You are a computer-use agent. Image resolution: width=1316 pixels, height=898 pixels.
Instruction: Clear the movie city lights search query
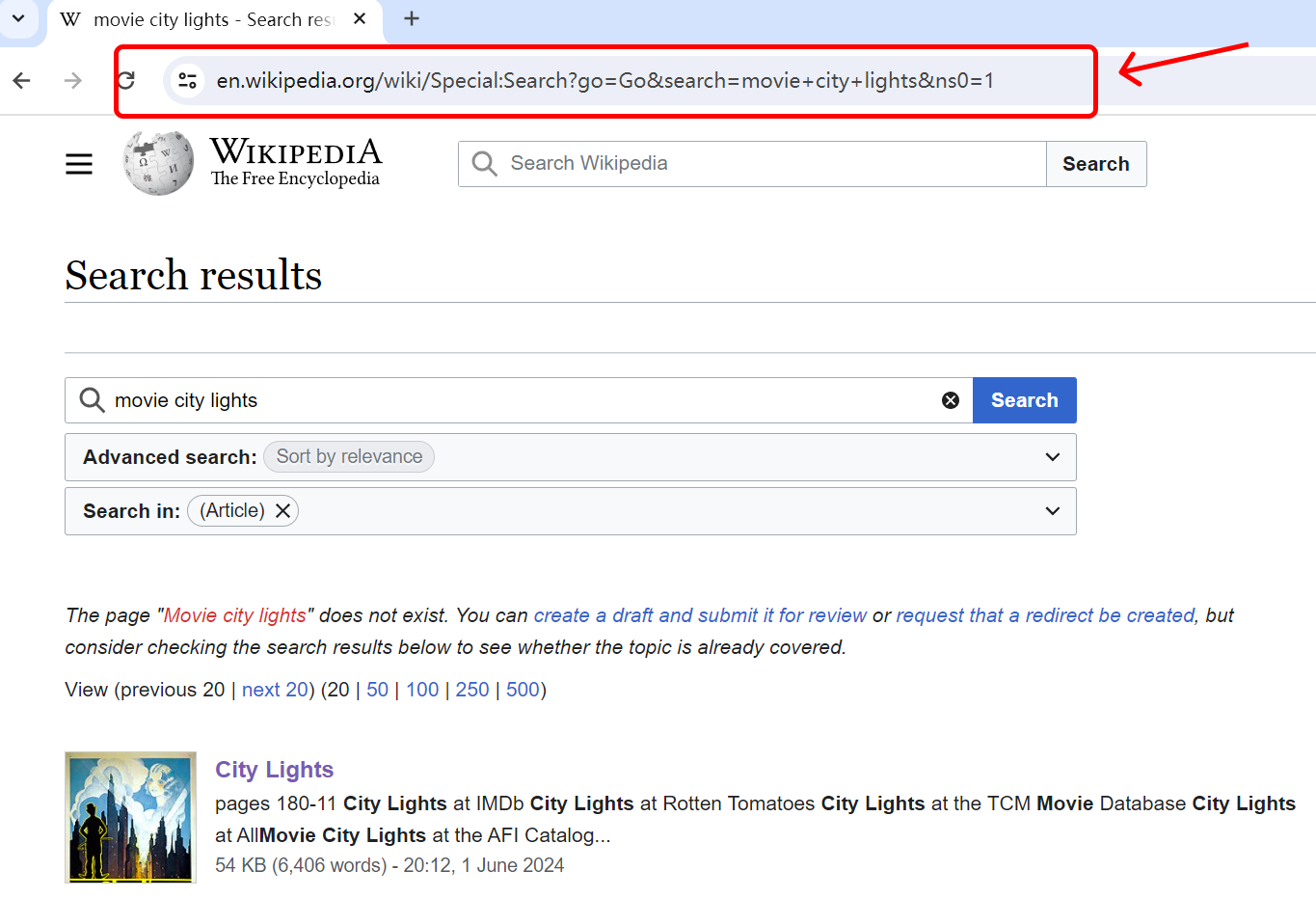(951, 400)
